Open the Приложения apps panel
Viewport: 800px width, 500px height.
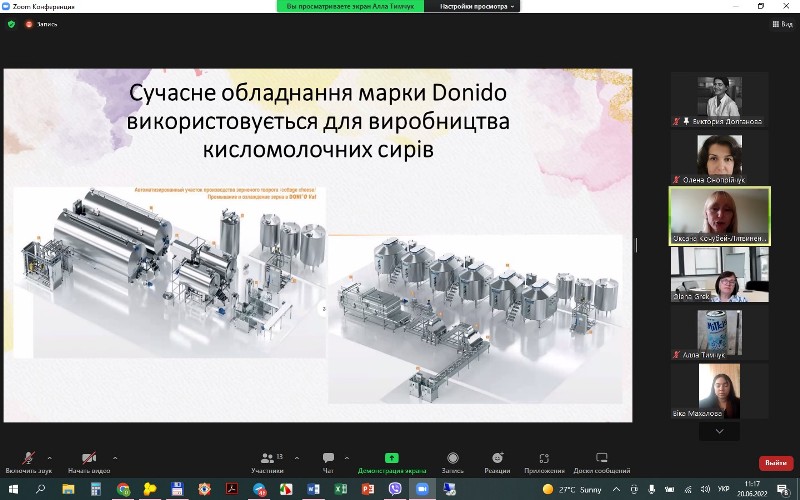click(x=544, y=459)
